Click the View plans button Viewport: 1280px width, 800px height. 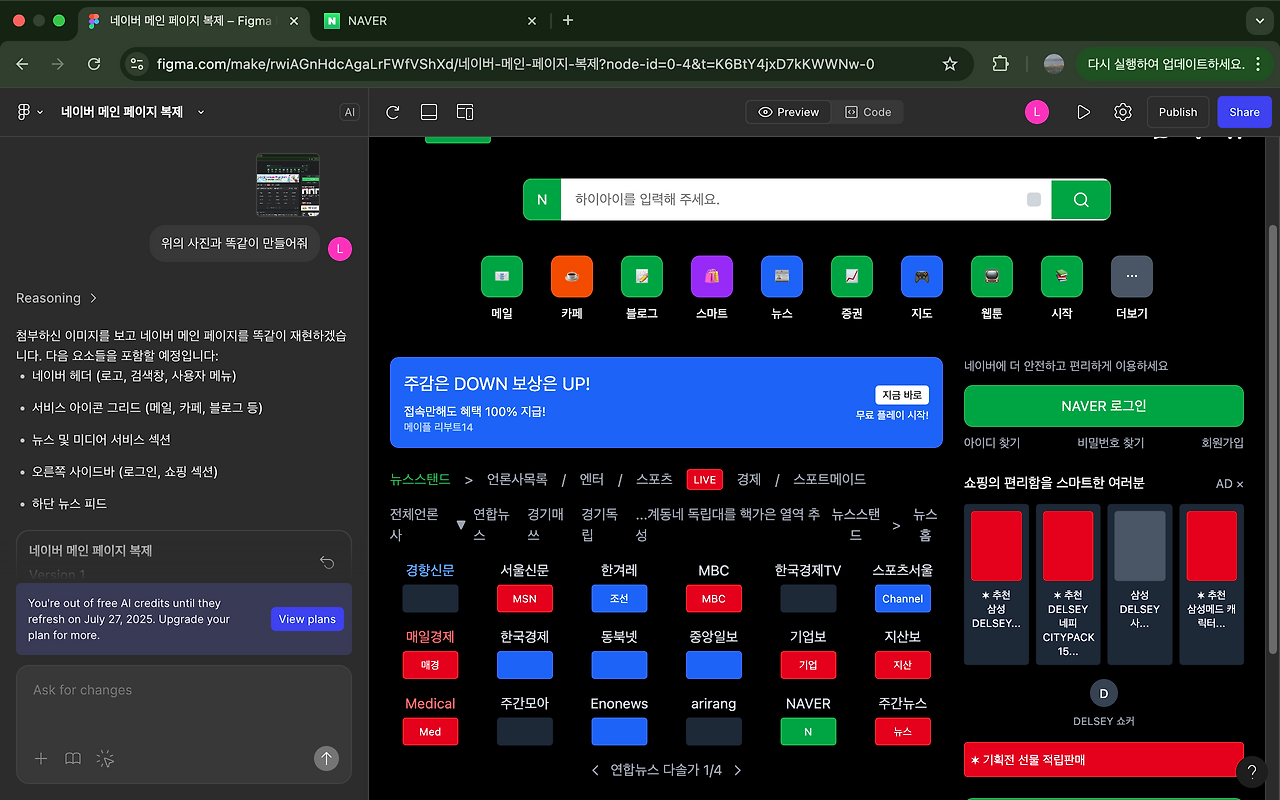(x=307, y=619)
